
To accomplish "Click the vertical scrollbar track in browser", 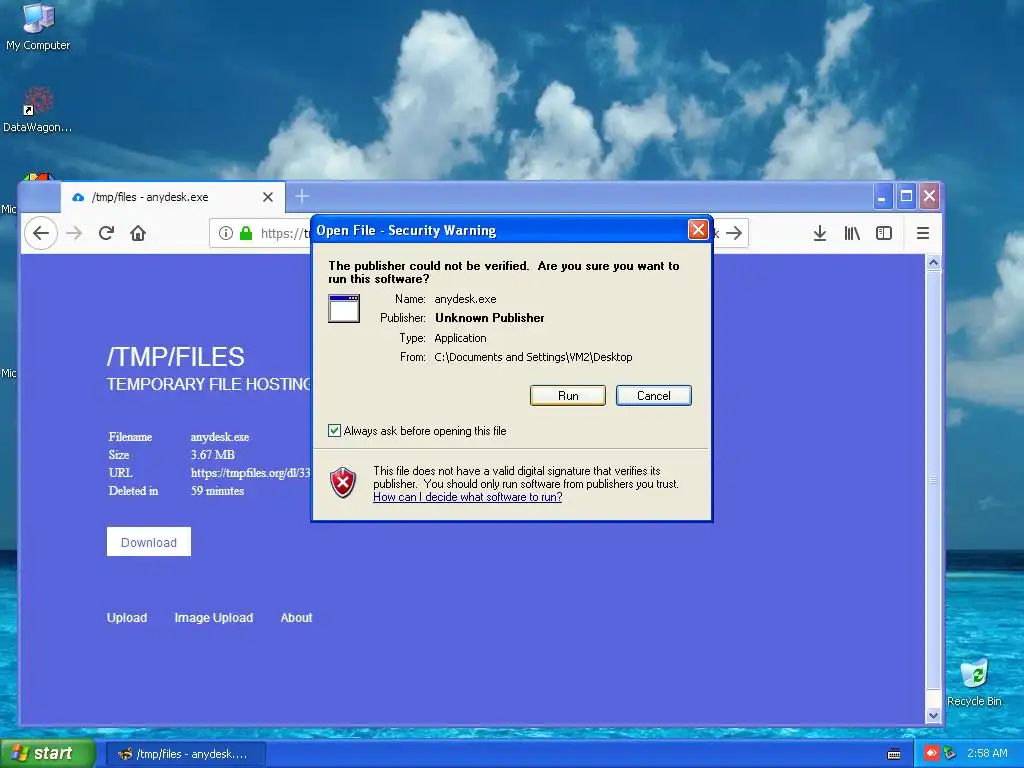I will click(933, 480).
